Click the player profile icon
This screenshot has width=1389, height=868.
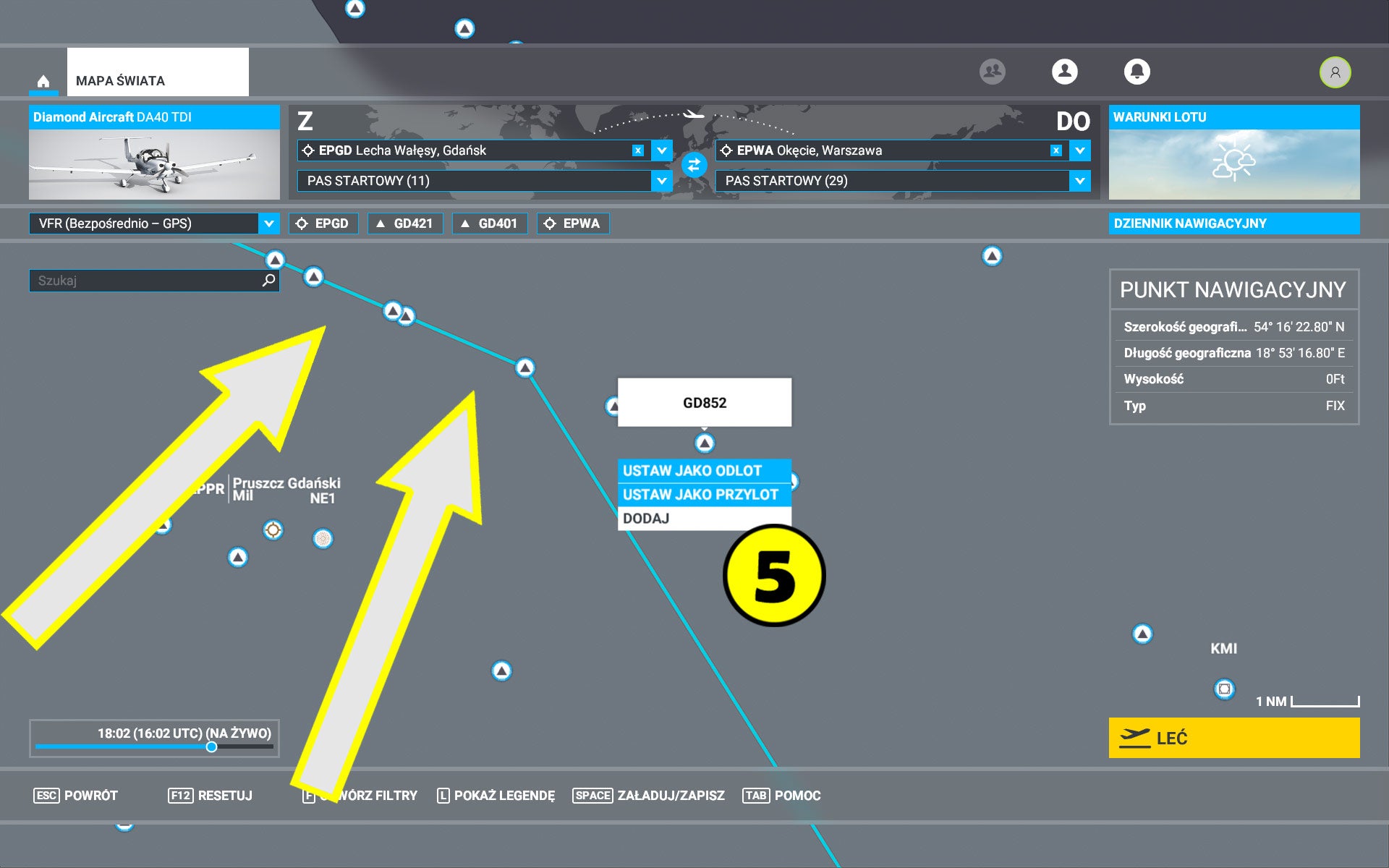pyautogui.click(x=1064, y=72)
